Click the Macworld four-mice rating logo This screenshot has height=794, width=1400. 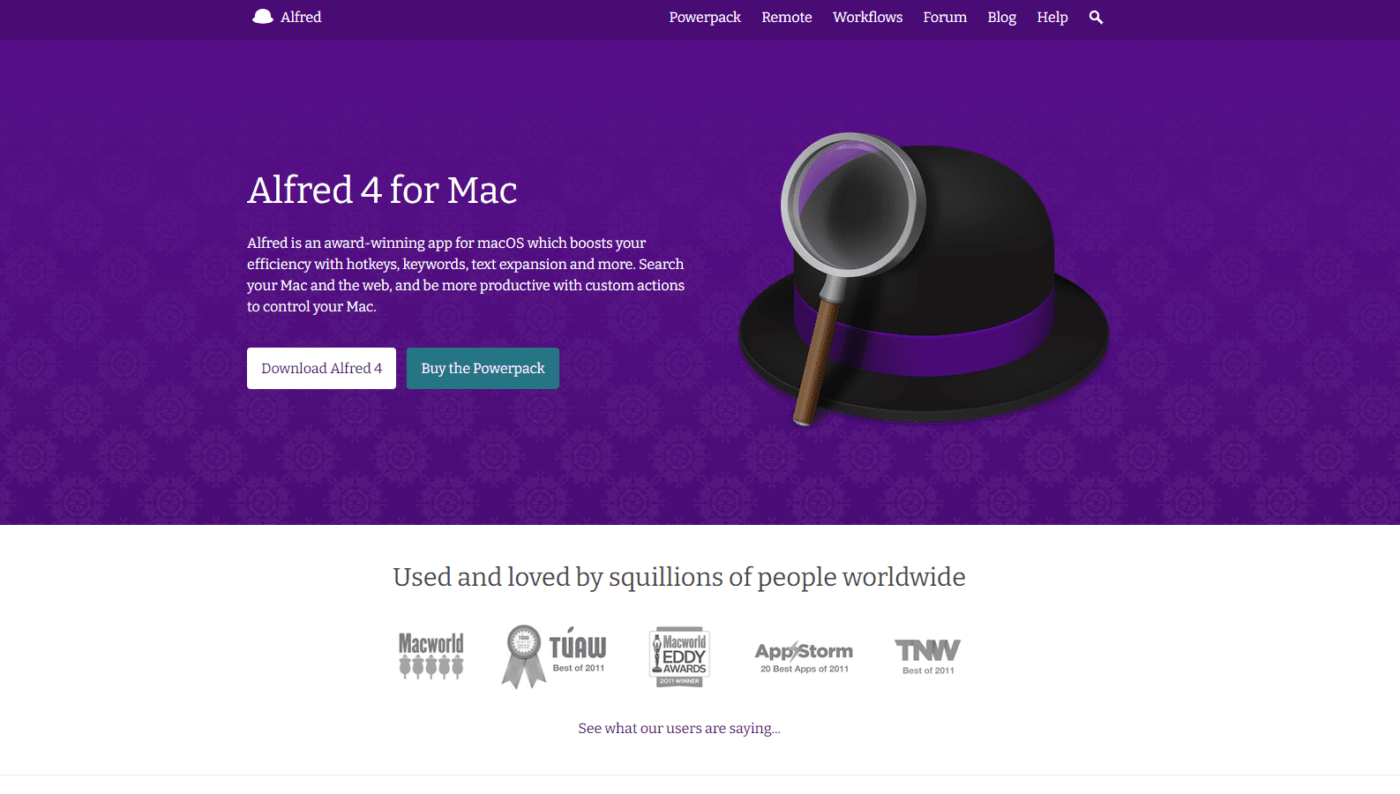click(x=431, y=656)
